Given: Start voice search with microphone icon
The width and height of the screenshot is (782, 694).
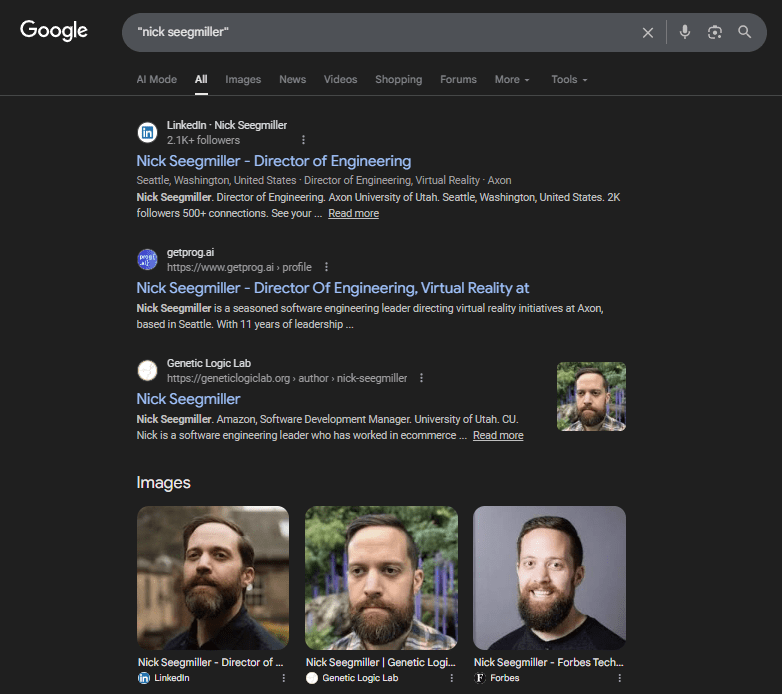Looking at the screenshot, I should pyautogui.click(x=685, y=32).
